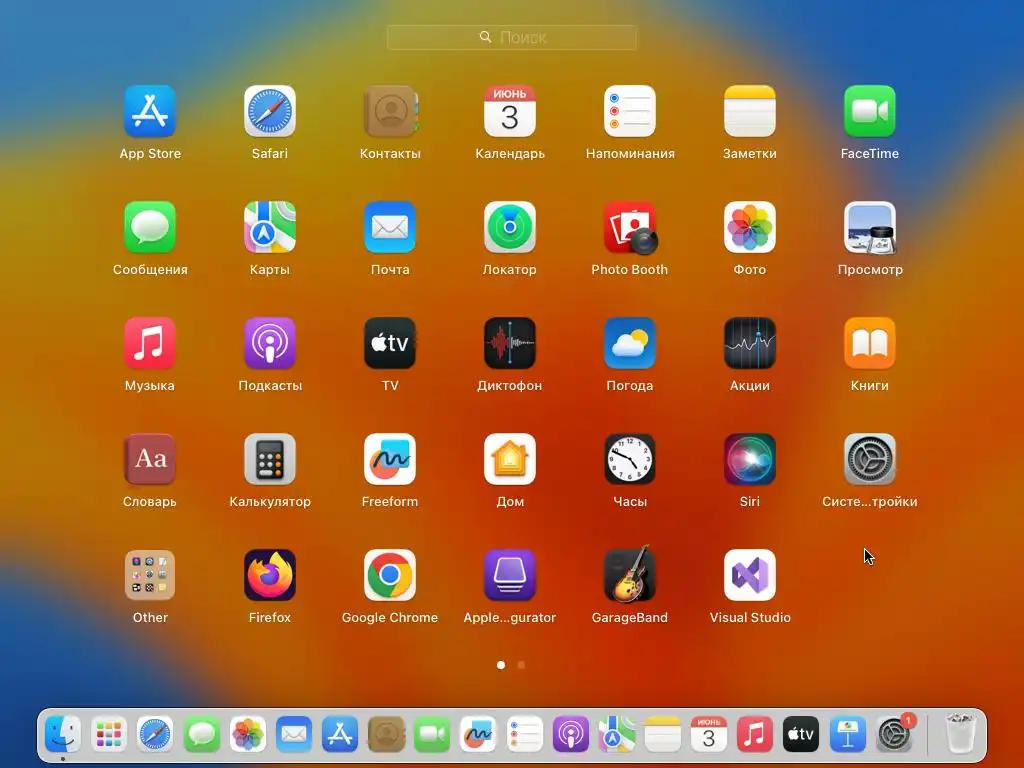Open Messages from the Dock

coord(201,734)
